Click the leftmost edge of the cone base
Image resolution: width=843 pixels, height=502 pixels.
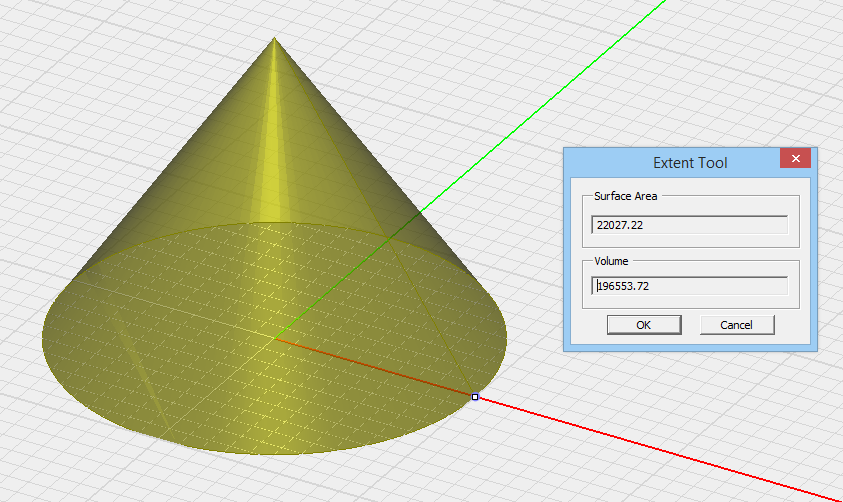click(43, 338)
